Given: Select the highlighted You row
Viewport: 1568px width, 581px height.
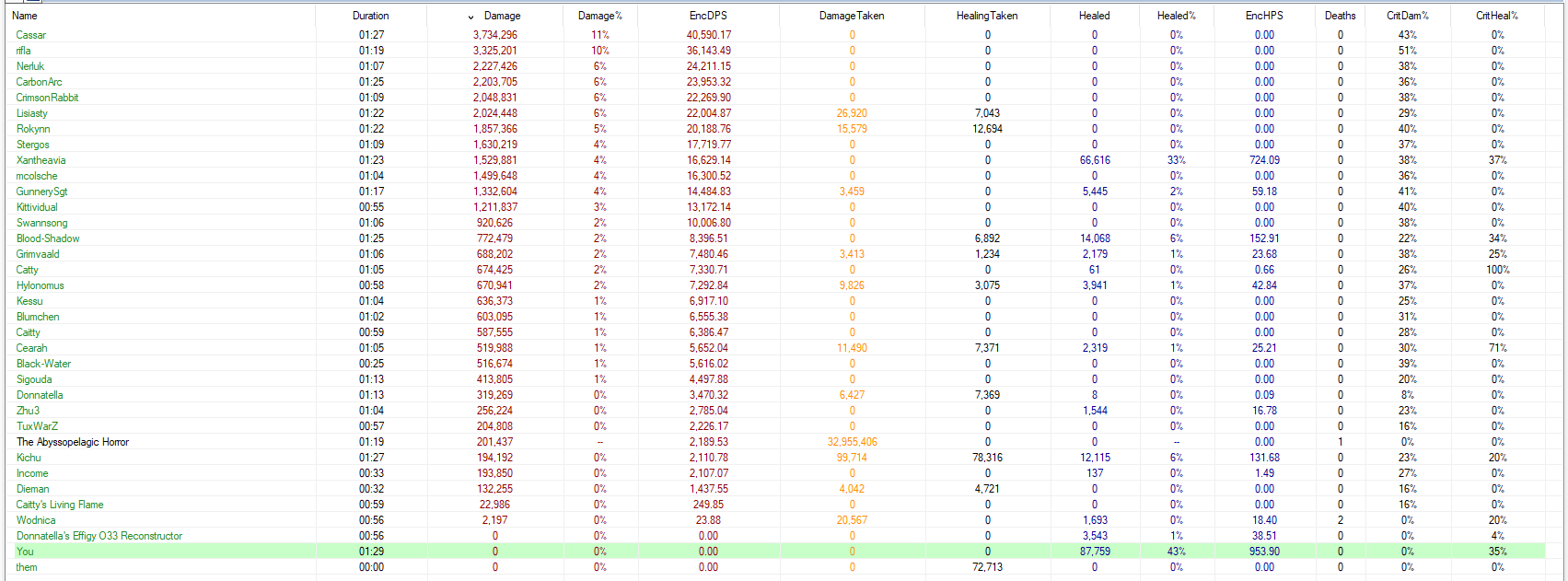Looking at the screenshot, I should click(25, 552).
